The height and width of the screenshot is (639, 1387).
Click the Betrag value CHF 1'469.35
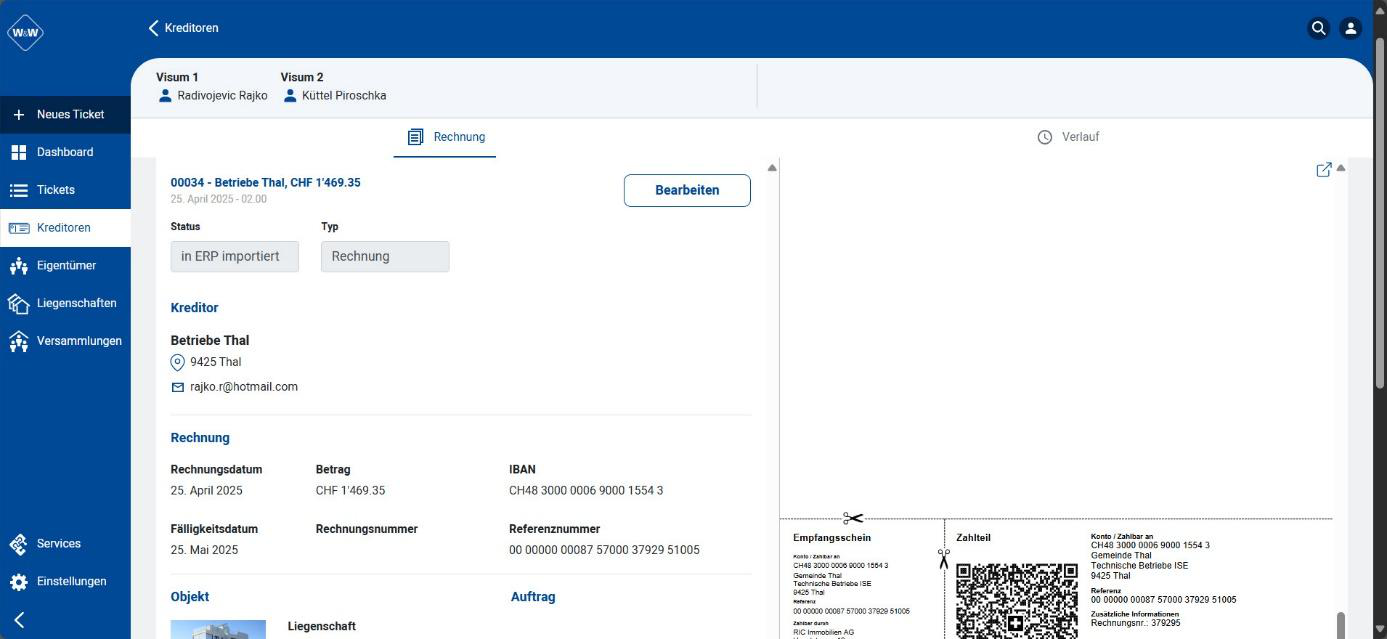pos(350,491)
